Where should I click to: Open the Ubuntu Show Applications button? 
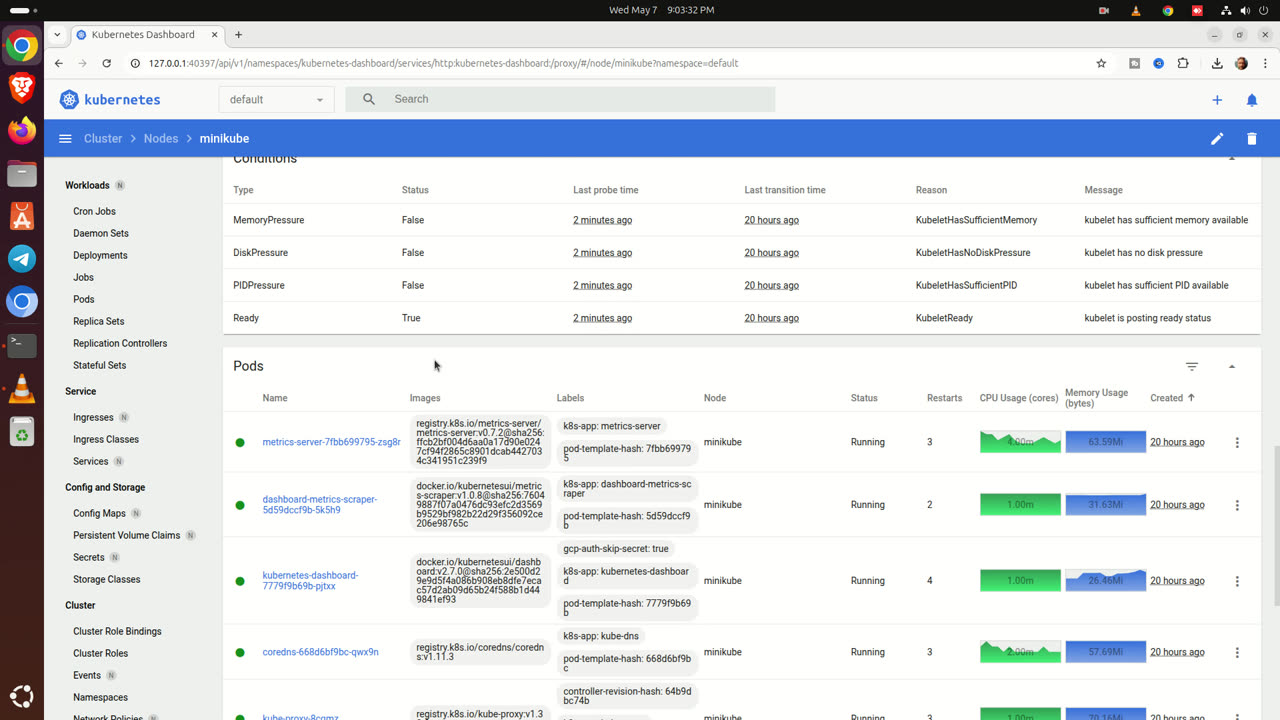pyautogui.click(x=22, y=697)
